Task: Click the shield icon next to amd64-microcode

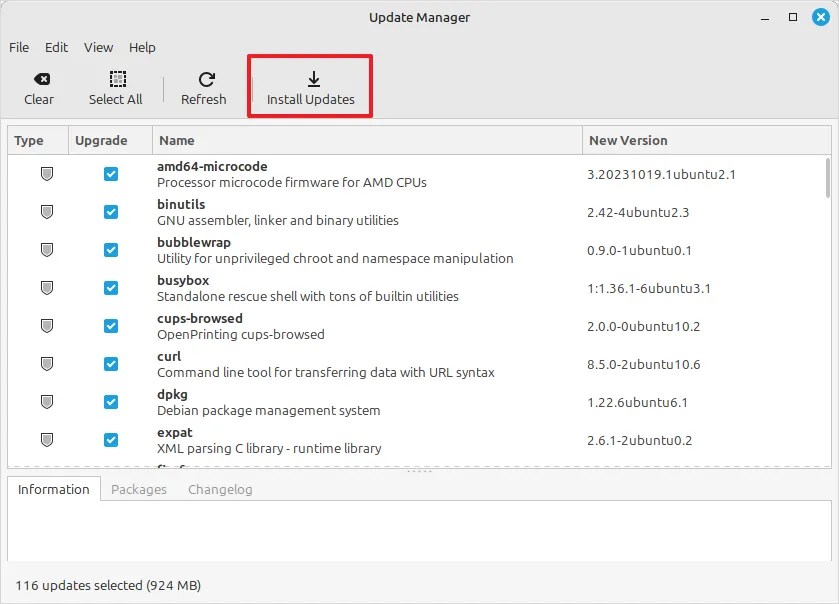Action: coord(46,173)
